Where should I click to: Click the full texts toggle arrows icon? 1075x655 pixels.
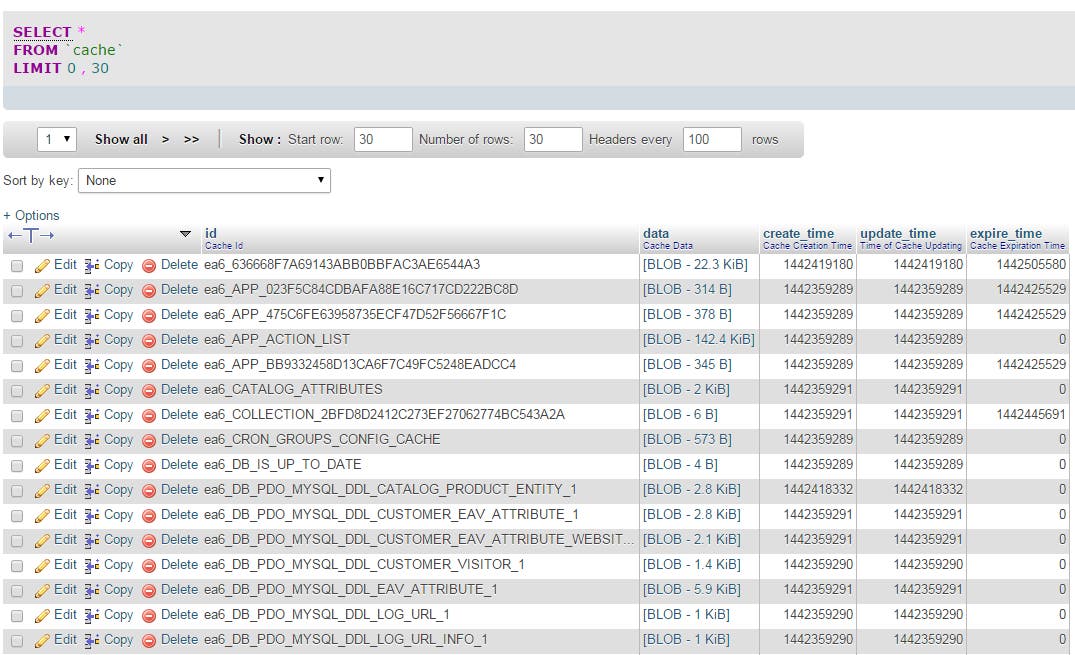click(x=31, y=235)
